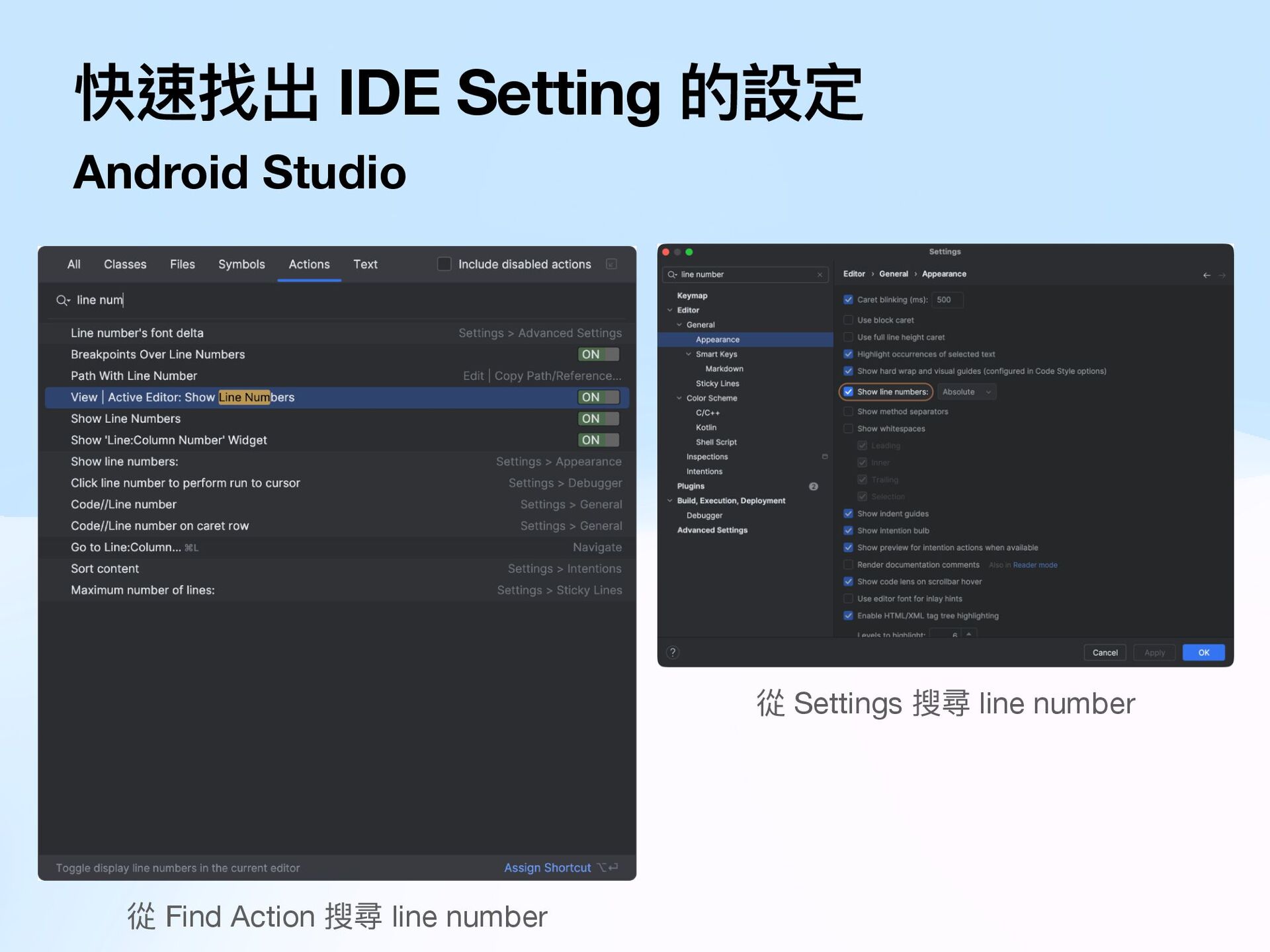
Task: Toggle Show 'Line:Column Number' Widget switch
Action: tap(599, 440)
